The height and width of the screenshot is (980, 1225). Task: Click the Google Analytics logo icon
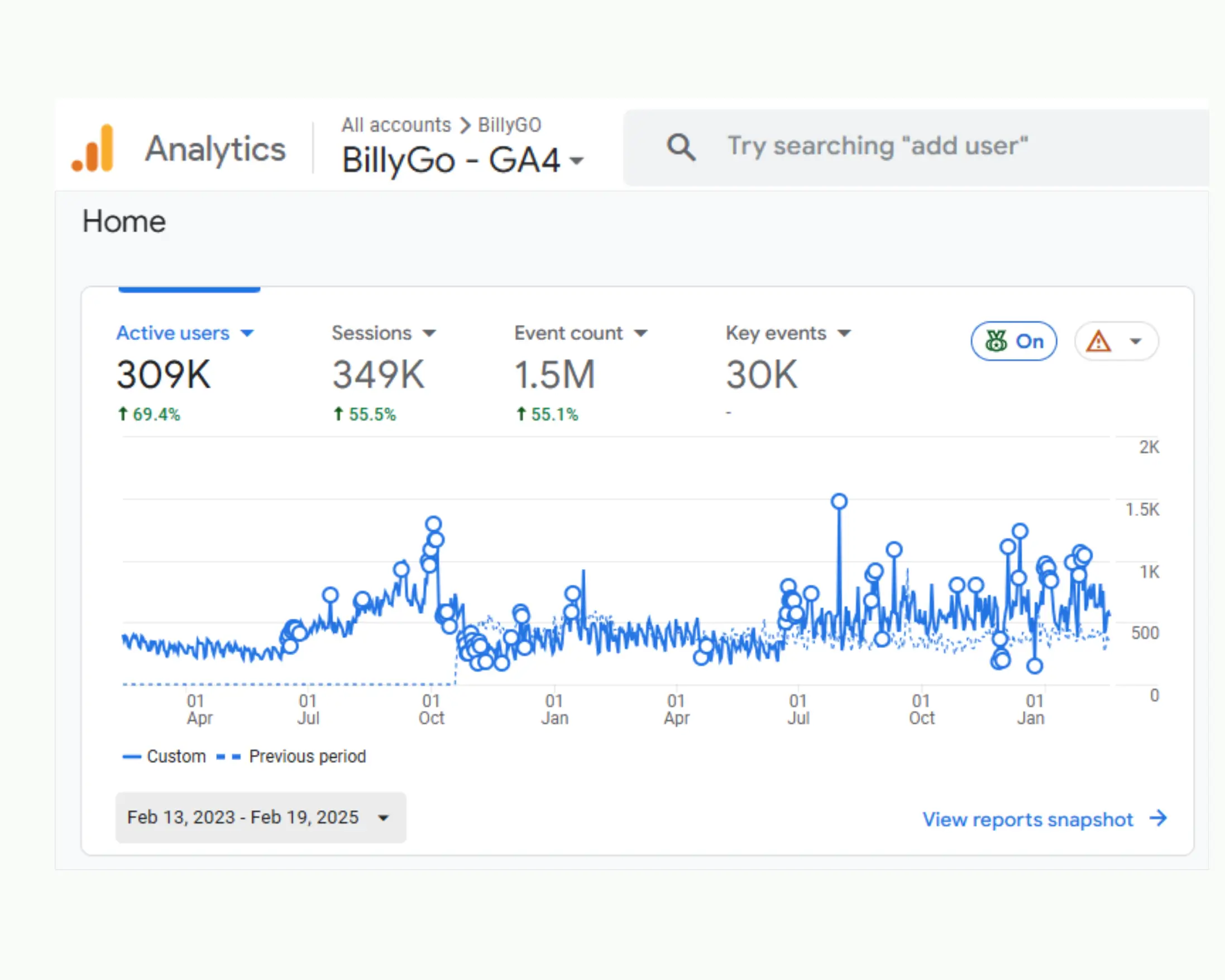93,149
